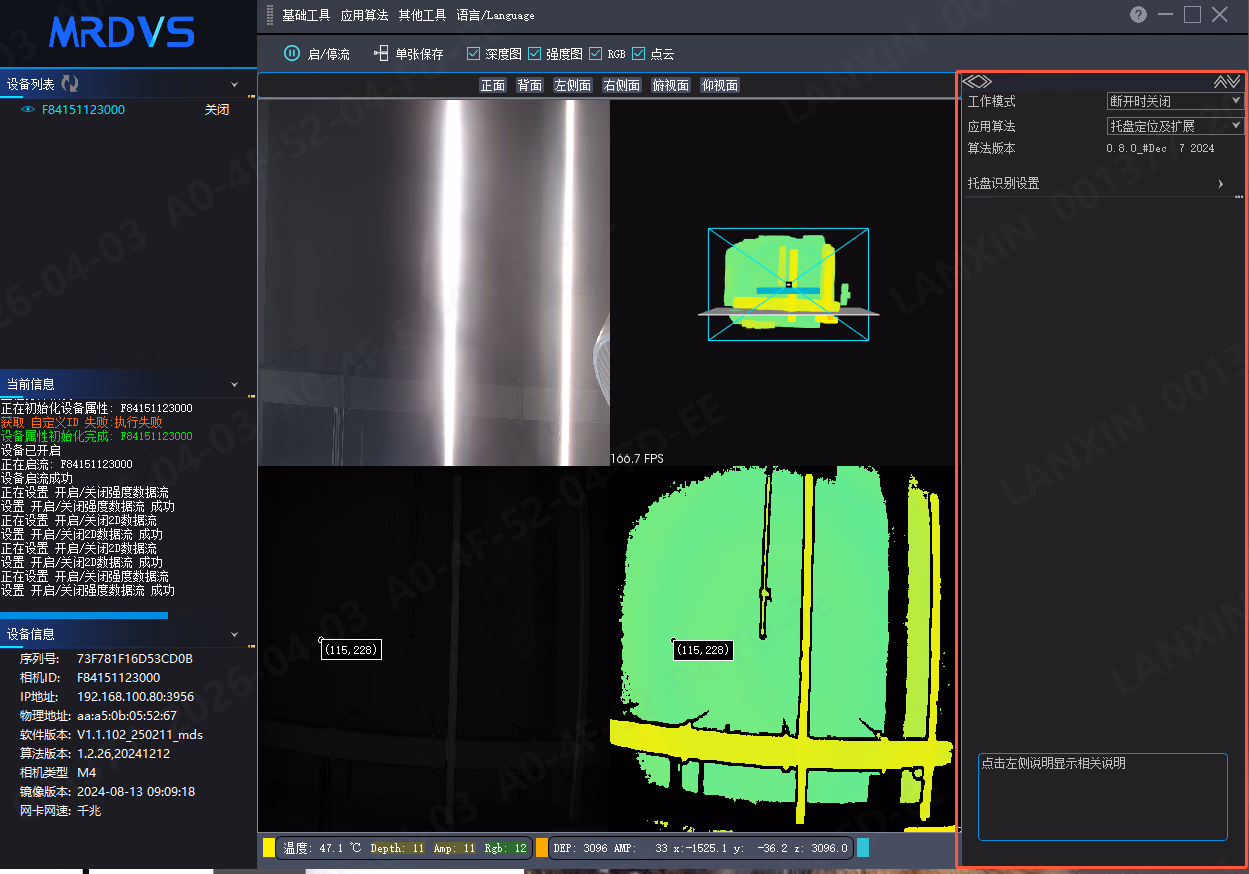1249x874 pixels.
Task: Click the Rgb: 12 status value
Action: tap(506, 848)
